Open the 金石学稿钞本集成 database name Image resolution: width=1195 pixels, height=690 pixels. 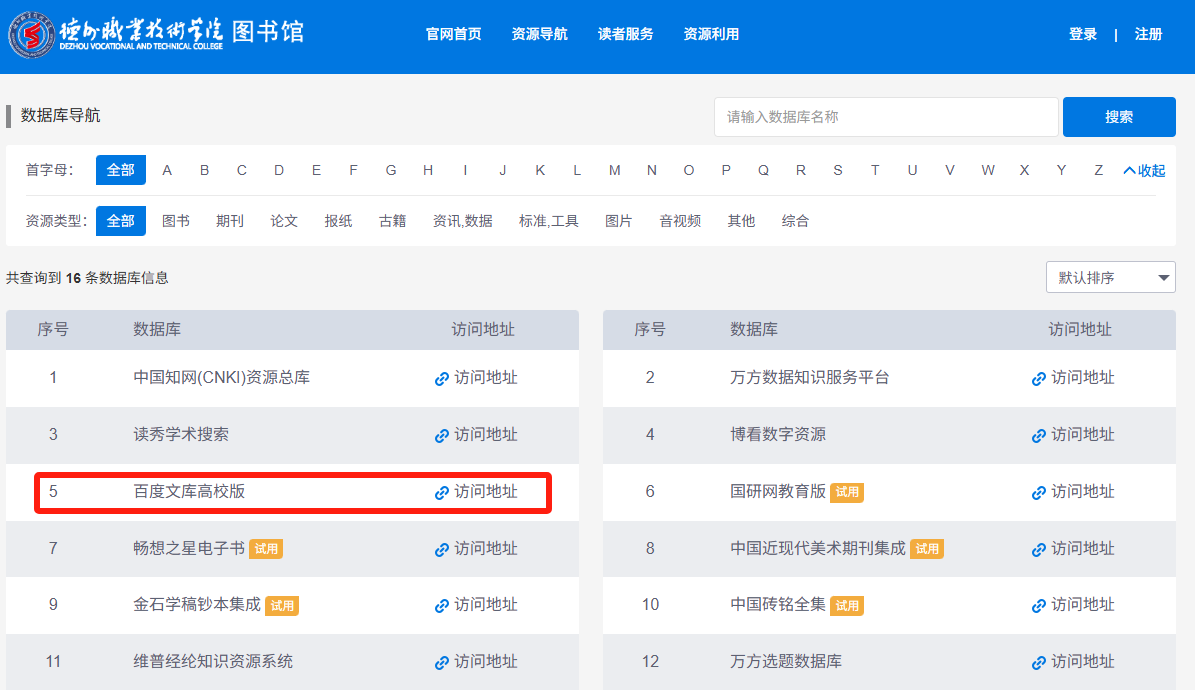coord(197,605)
